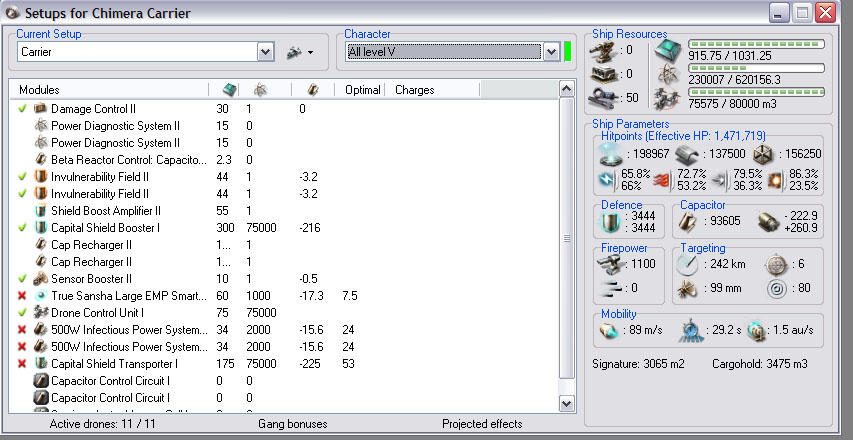Sort by the powergrid column header icon

point(261,90)
